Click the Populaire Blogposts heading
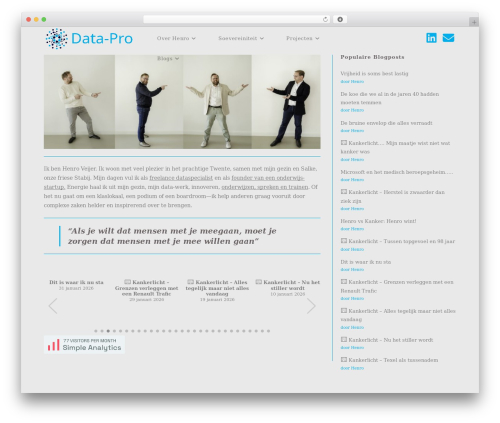Viewport: 500px width, 423px height. [372, 57]
